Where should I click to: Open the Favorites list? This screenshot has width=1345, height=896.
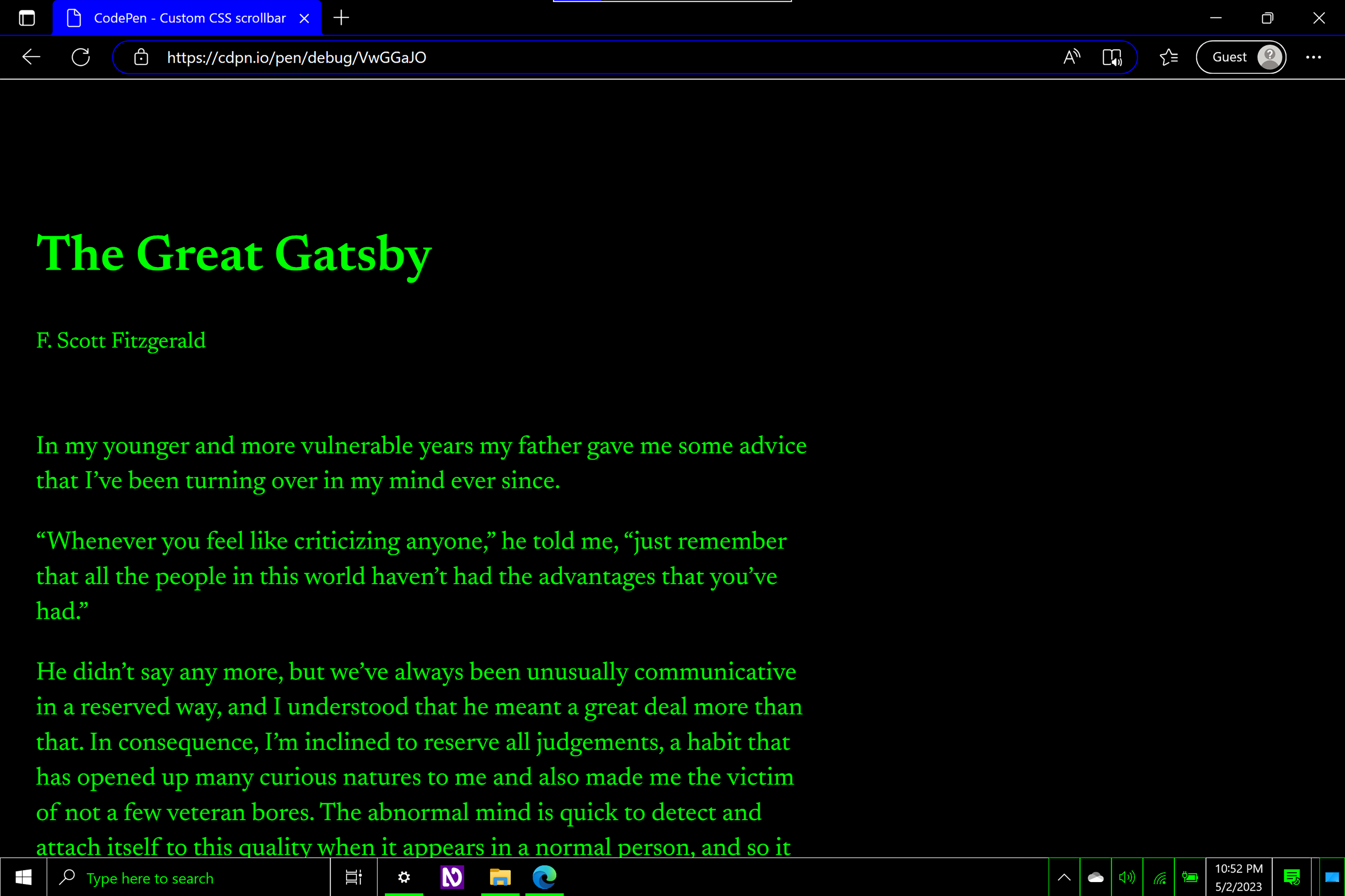[x=1169, y=57]
